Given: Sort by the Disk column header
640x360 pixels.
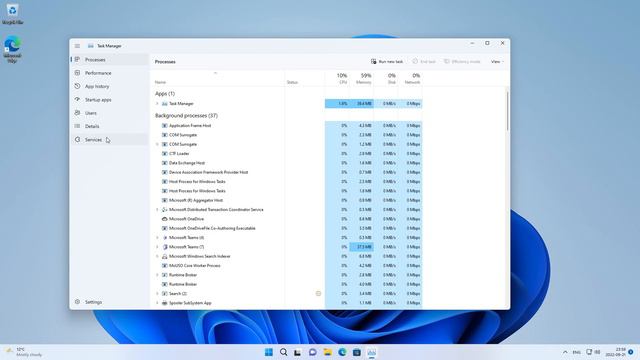Looking at the screenshot, I should [x=386, y=79].
